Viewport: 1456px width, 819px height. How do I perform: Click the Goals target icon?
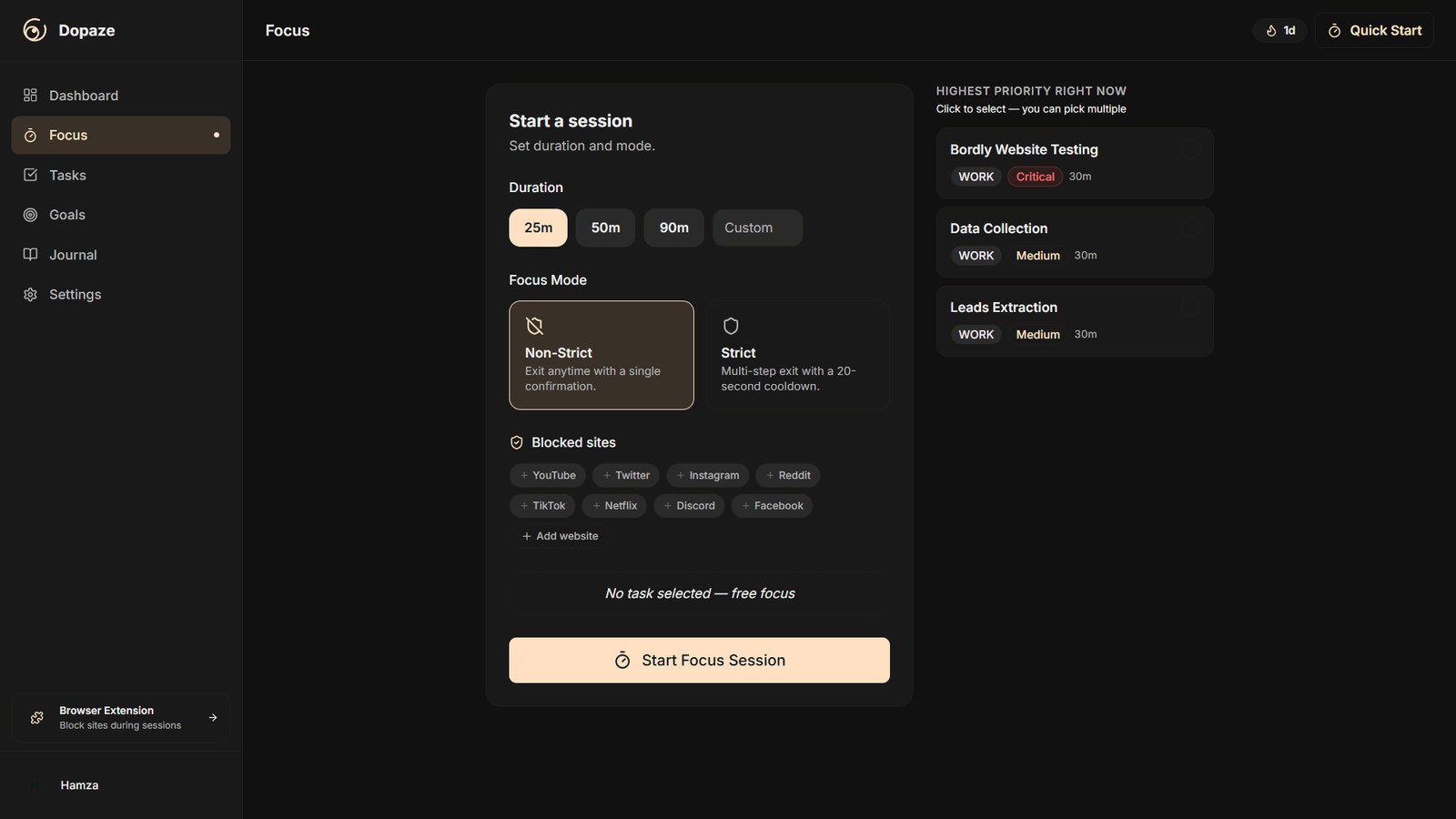click(x=30, y=215)
